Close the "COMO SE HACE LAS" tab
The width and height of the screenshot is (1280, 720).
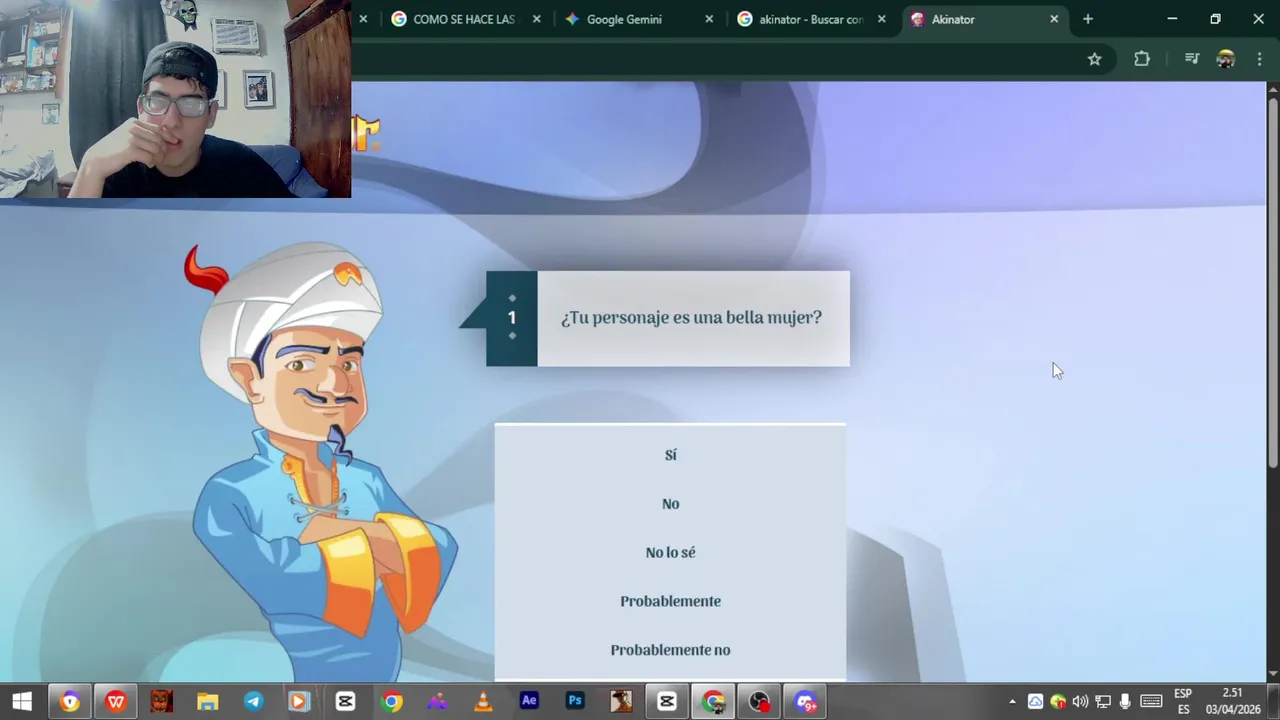pos(537,19)
